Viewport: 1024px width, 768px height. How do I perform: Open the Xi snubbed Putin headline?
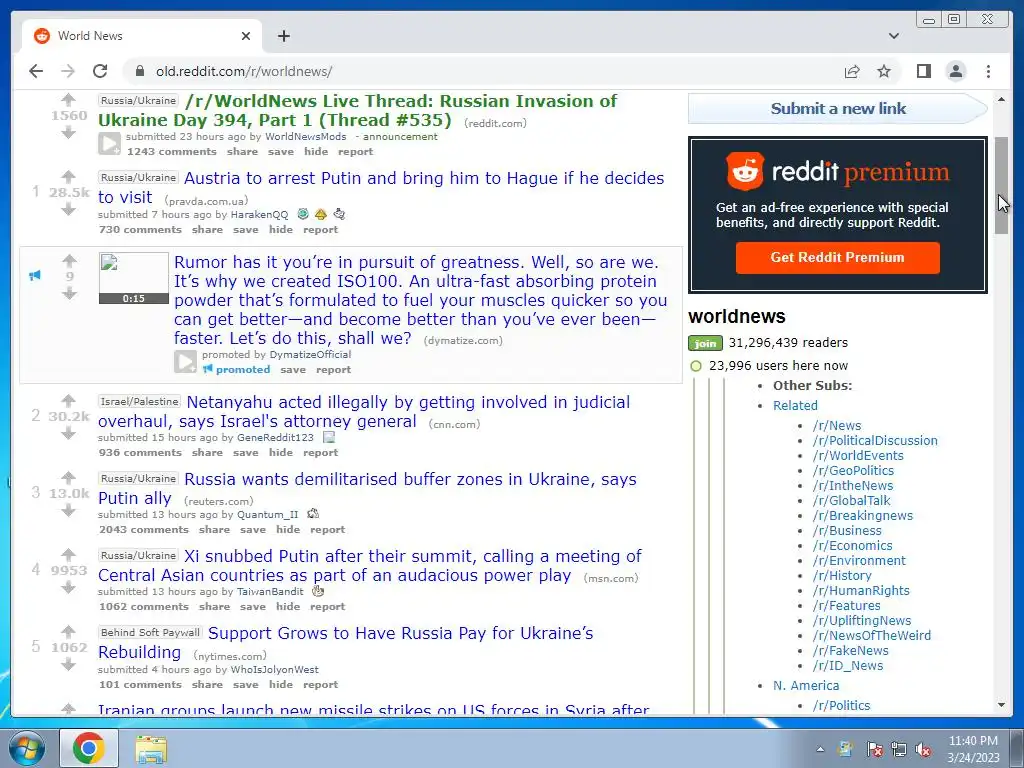click(370, 566)
